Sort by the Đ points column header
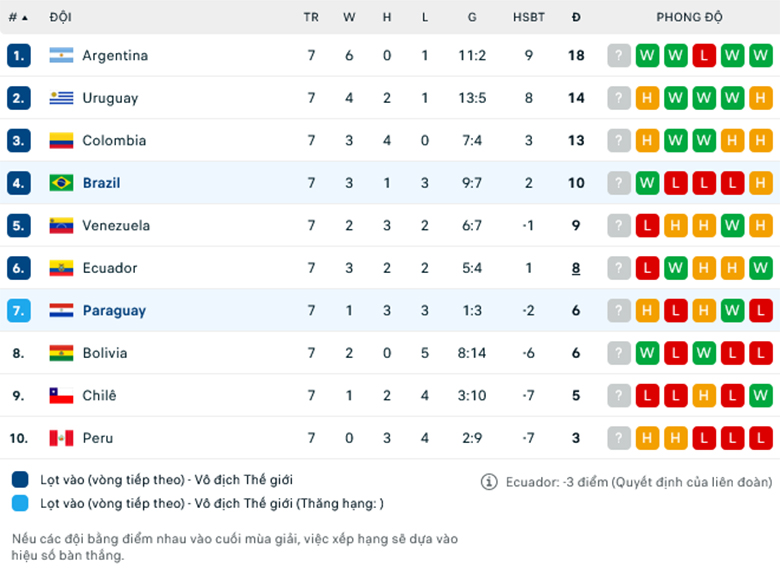This screenshot has height=568, width=780. point(576,17)
